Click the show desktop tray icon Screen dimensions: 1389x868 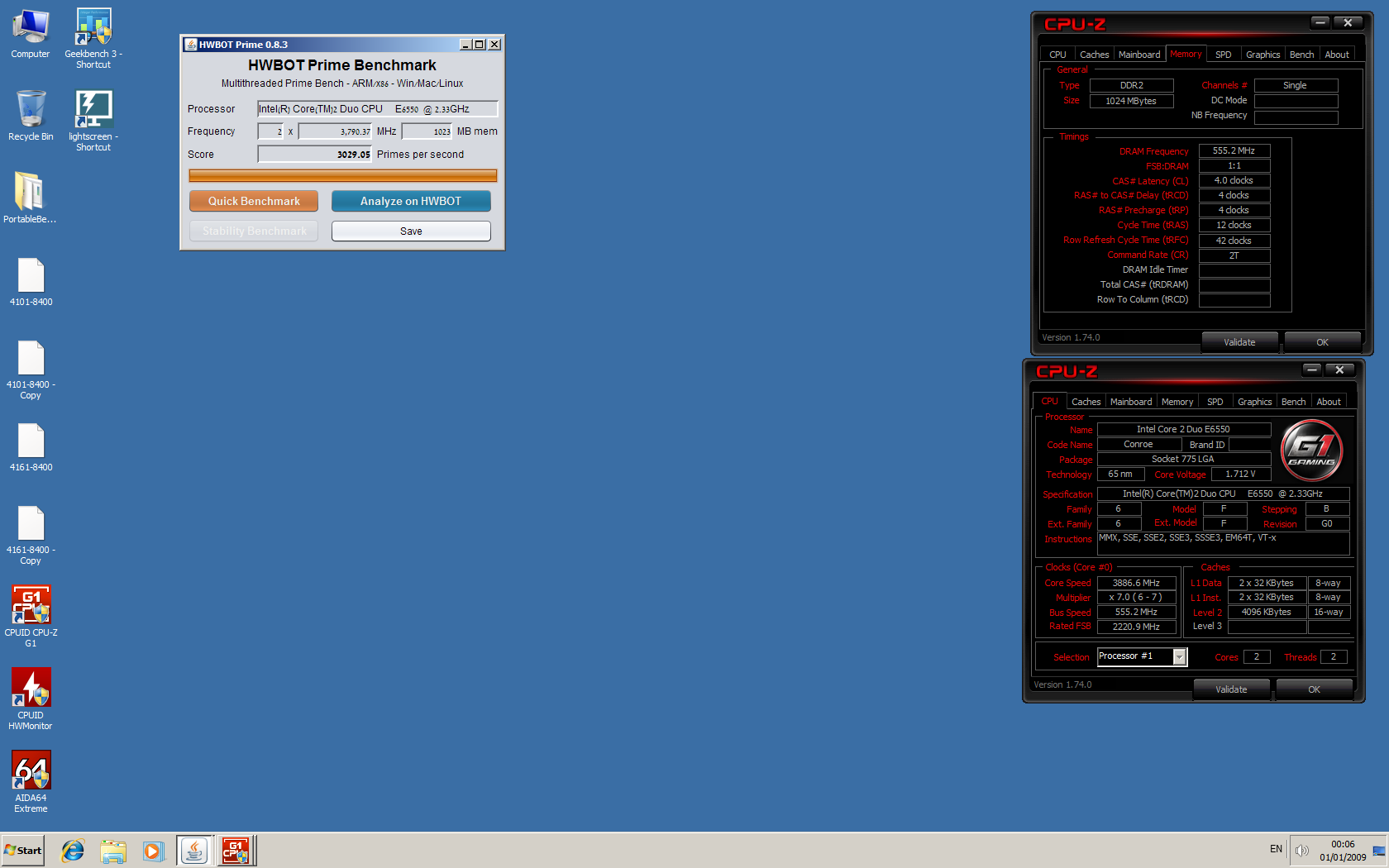pyautogui.click(x=1379, y=851)
